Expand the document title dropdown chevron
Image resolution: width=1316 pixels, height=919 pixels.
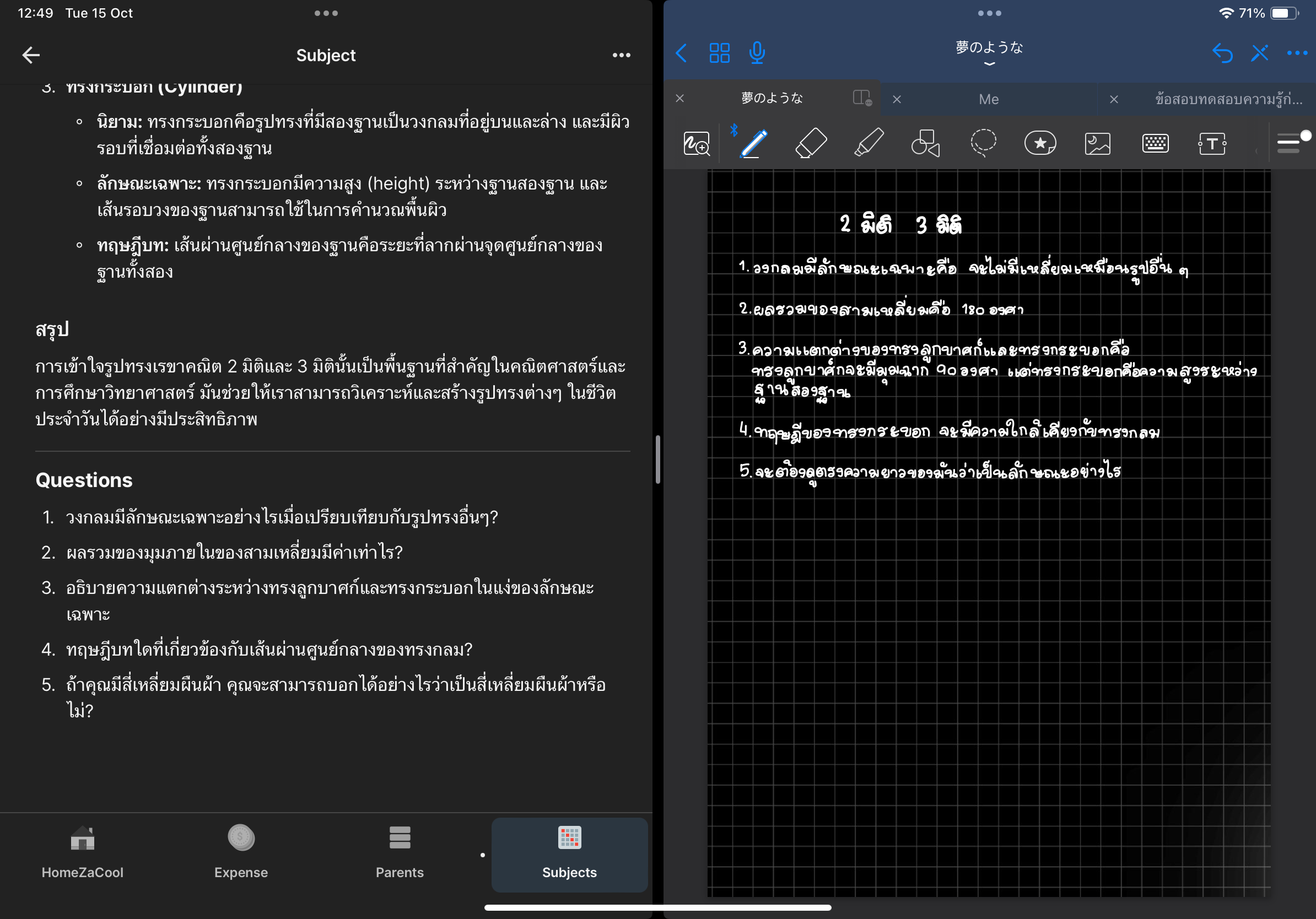(x=989, y=63)
